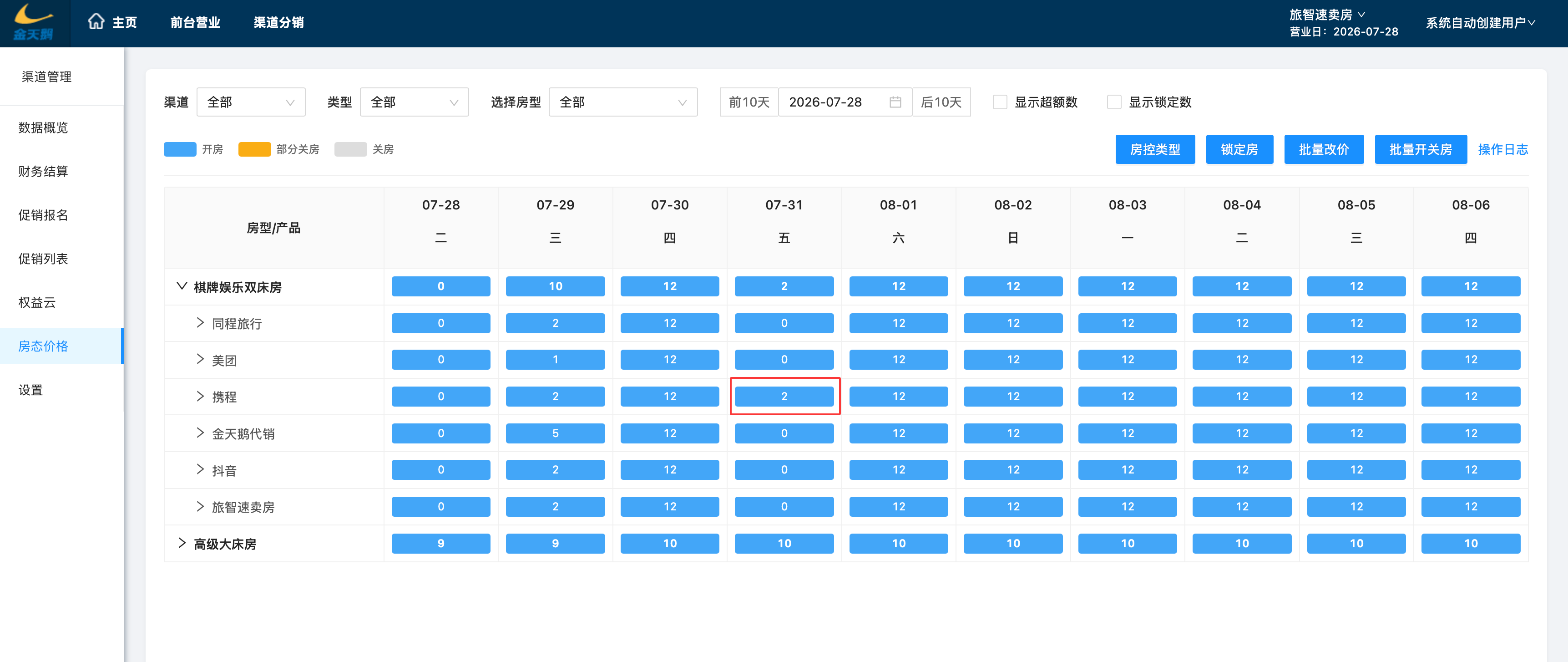Image resolution: width=1568 pixels, height=662 pixels.
Task: Click the 房型/产品 column header
Action: 273,228
